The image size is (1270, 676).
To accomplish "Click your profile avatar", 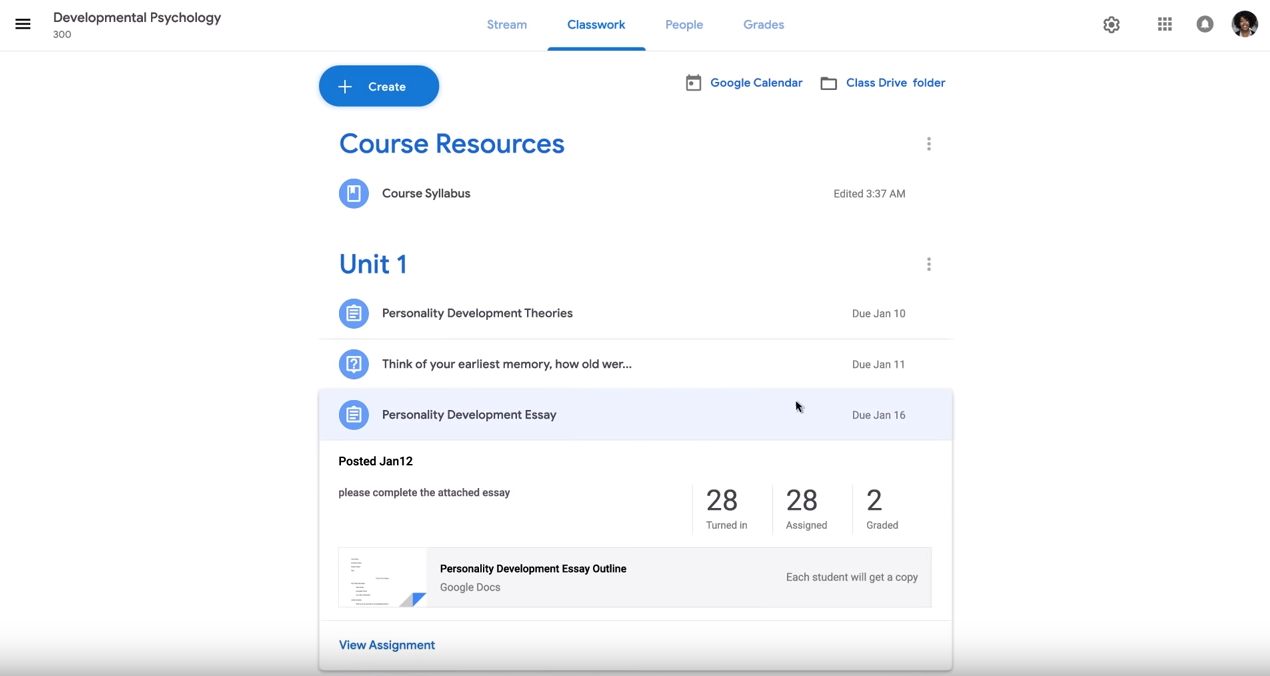I will point(1244,24).
